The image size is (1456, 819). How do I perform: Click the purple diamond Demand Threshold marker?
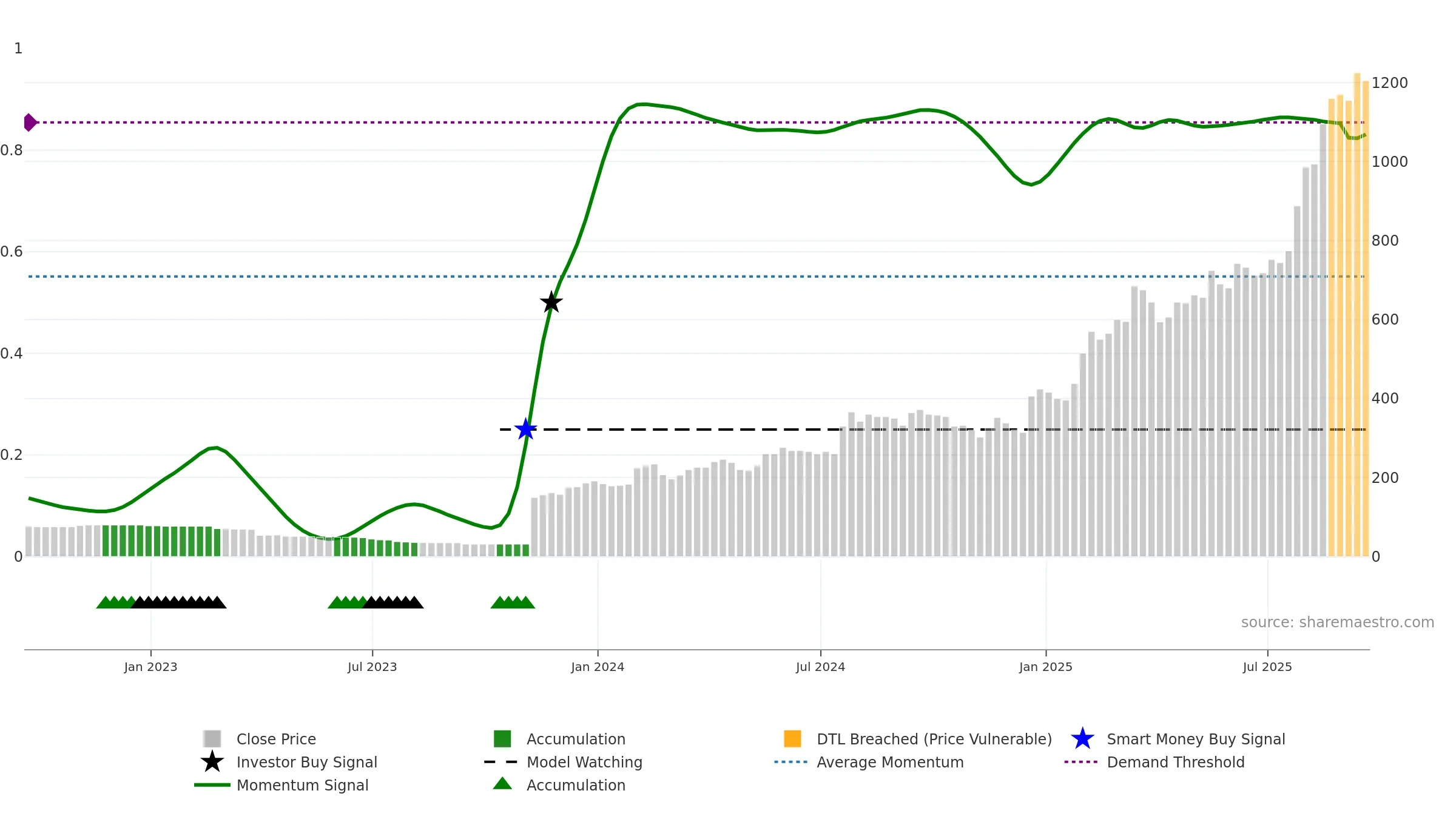30,123
